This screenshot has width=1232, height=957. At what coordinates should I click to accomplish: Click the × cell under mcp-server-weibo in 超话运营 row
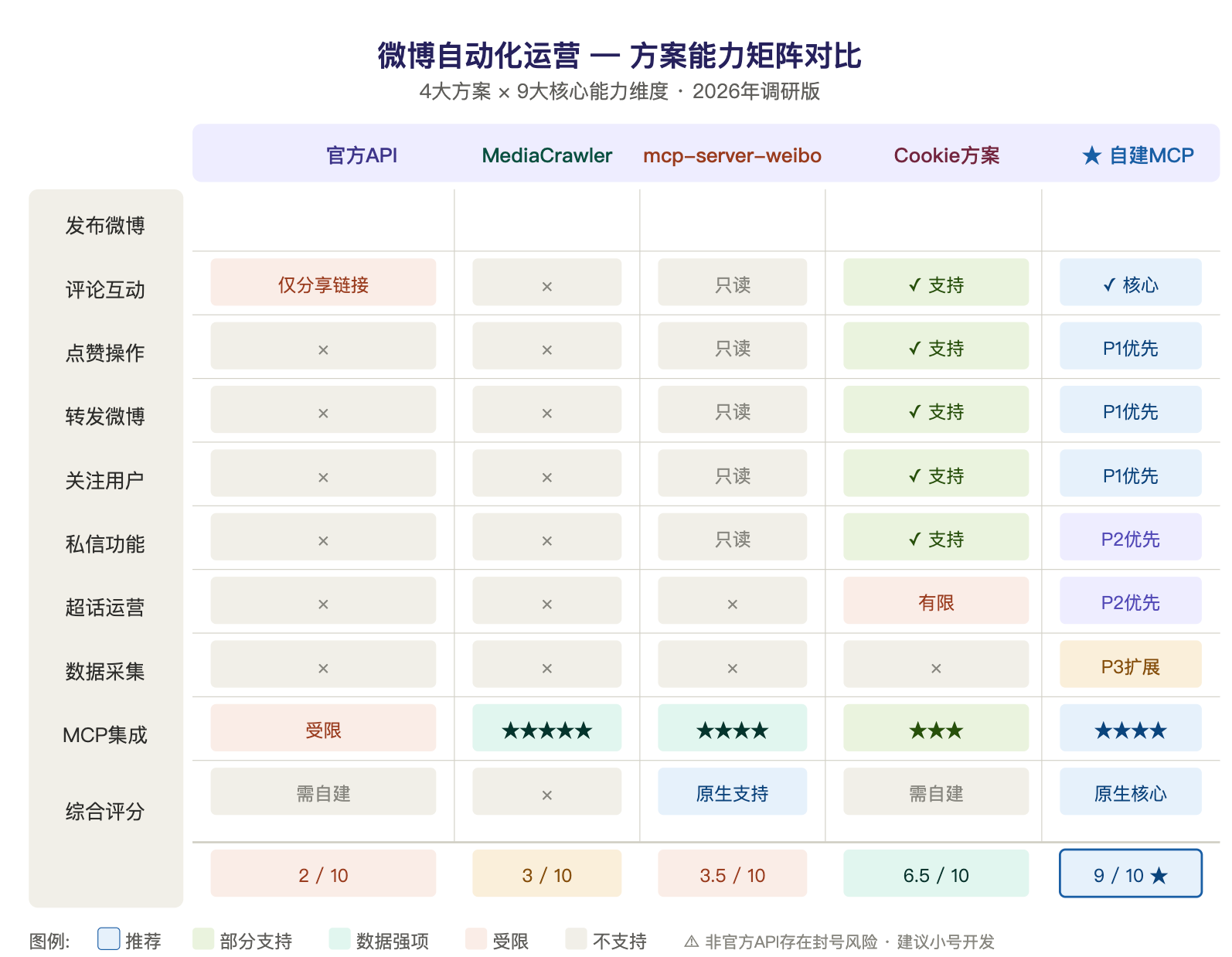(733, 601)
